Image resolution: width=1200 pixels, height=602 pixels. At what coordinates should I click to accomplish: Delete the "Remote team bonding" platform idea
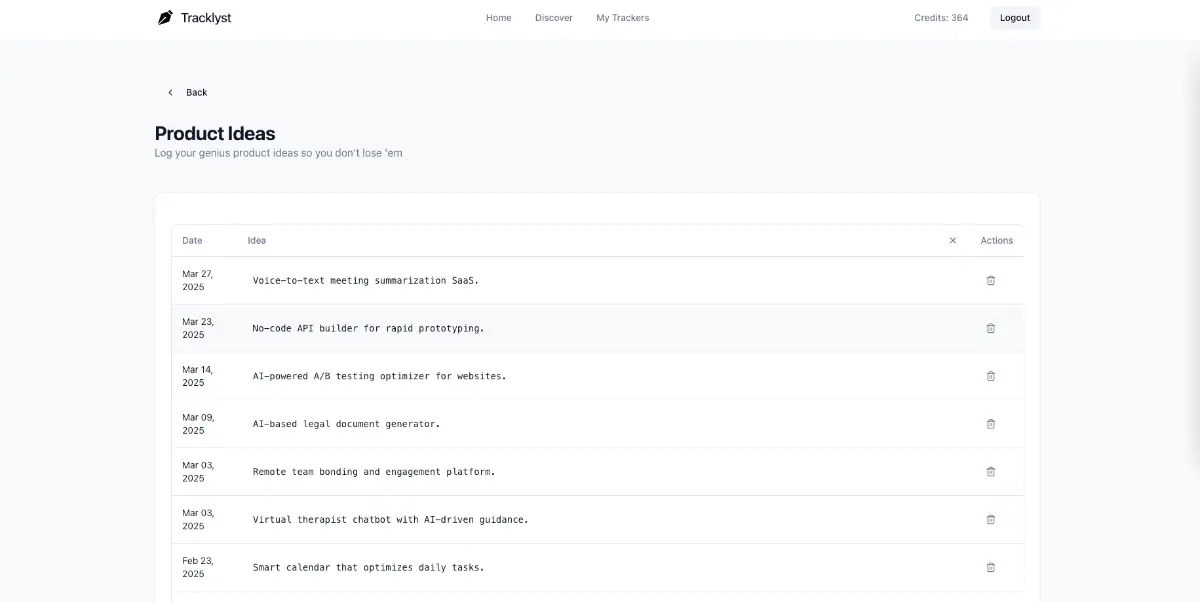(991, 471)
